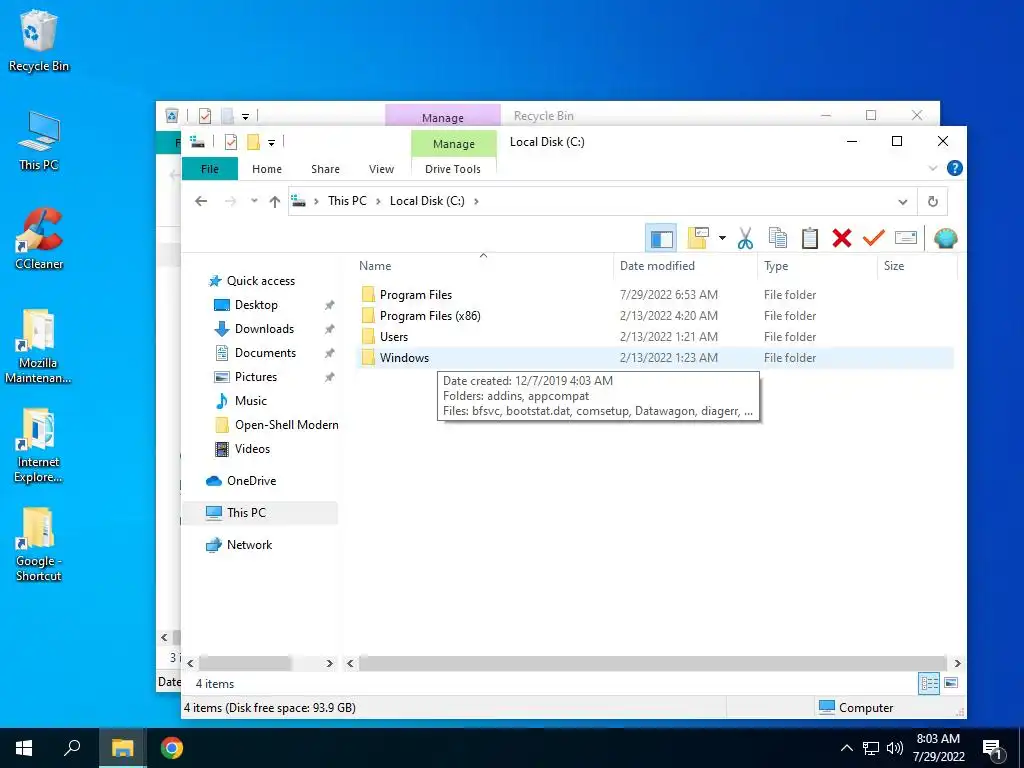Expand the folder options dropdown arrow
This screenshot has height=768, width=1024.
click(722, 238)
